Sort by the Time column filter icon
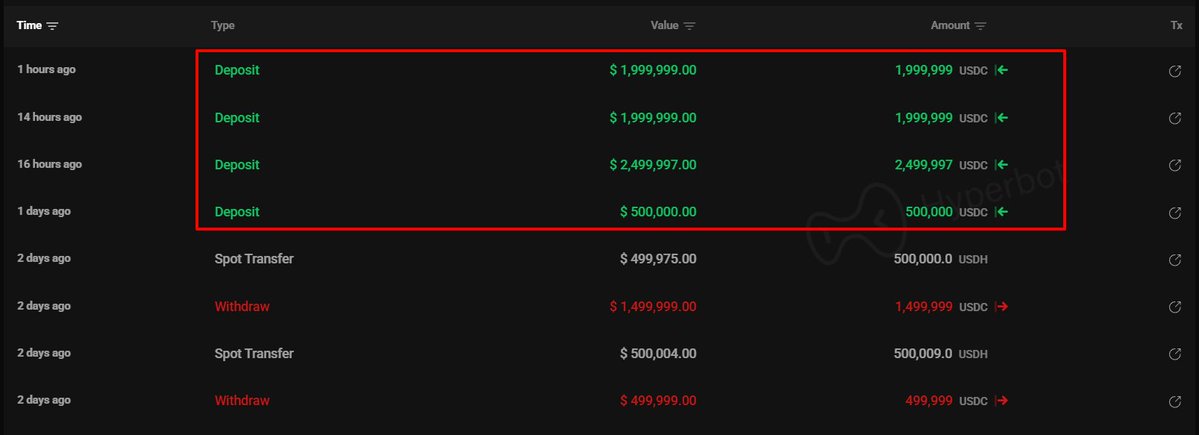The image size is (1199, 435). (x=52, y=26)
